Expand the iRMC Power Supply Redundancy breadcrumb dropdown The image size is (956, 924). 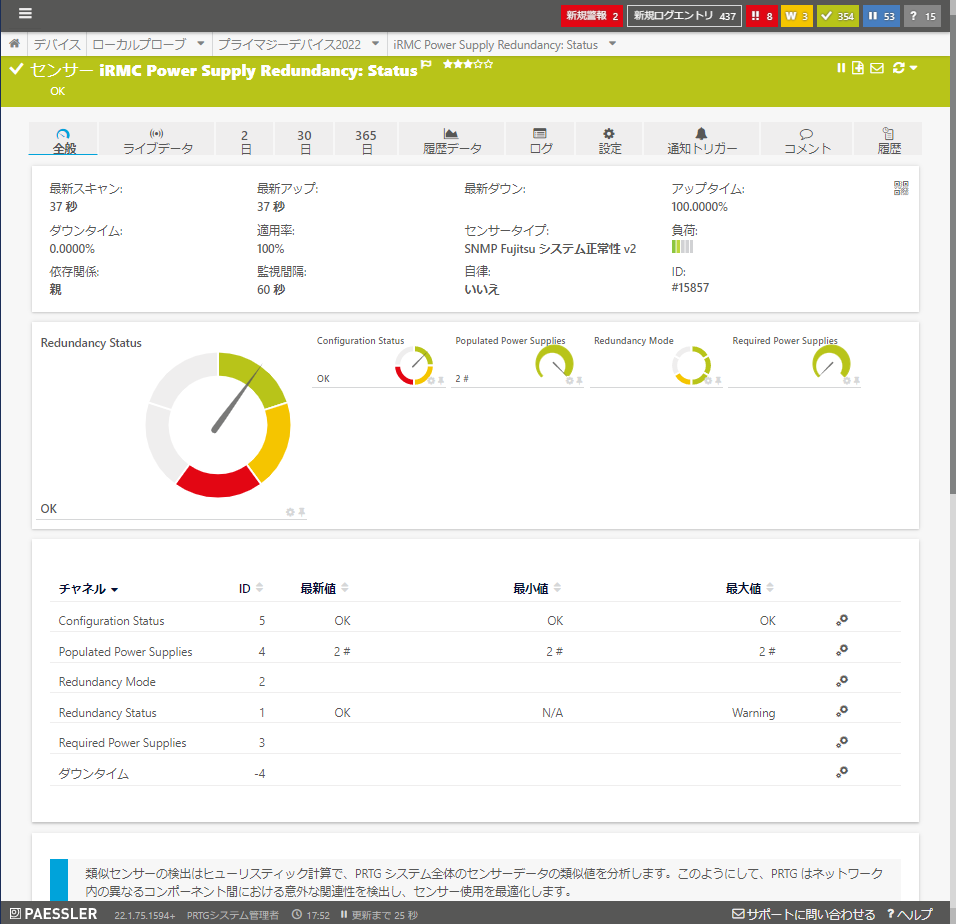click(x=612, y=43)
